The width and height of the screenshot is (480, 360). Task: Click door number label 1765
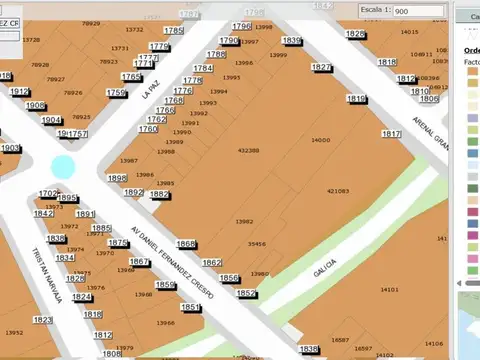(131, 77)
